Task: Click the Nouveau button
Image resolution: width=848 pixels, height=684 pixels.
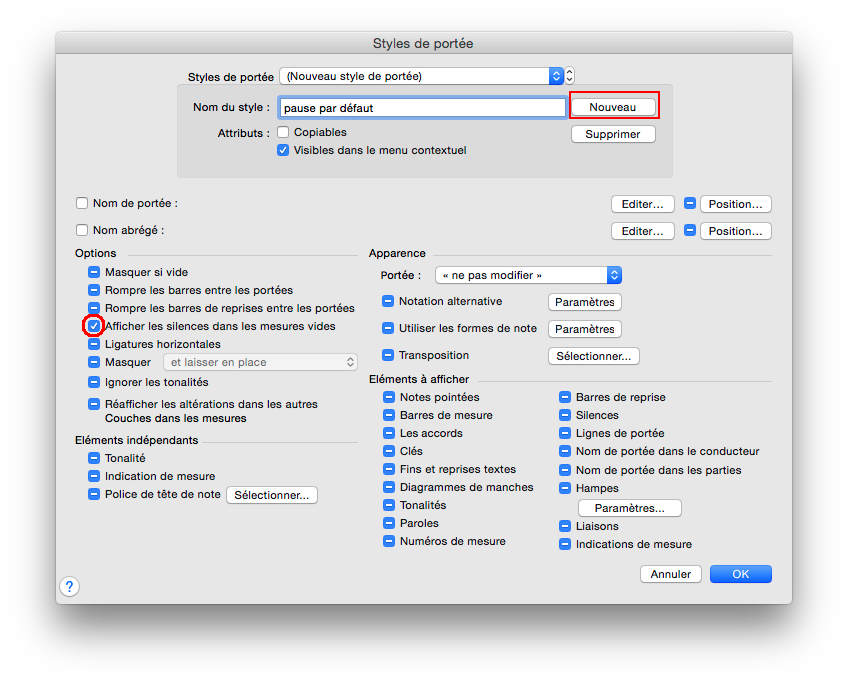Action: pos(613,107)
